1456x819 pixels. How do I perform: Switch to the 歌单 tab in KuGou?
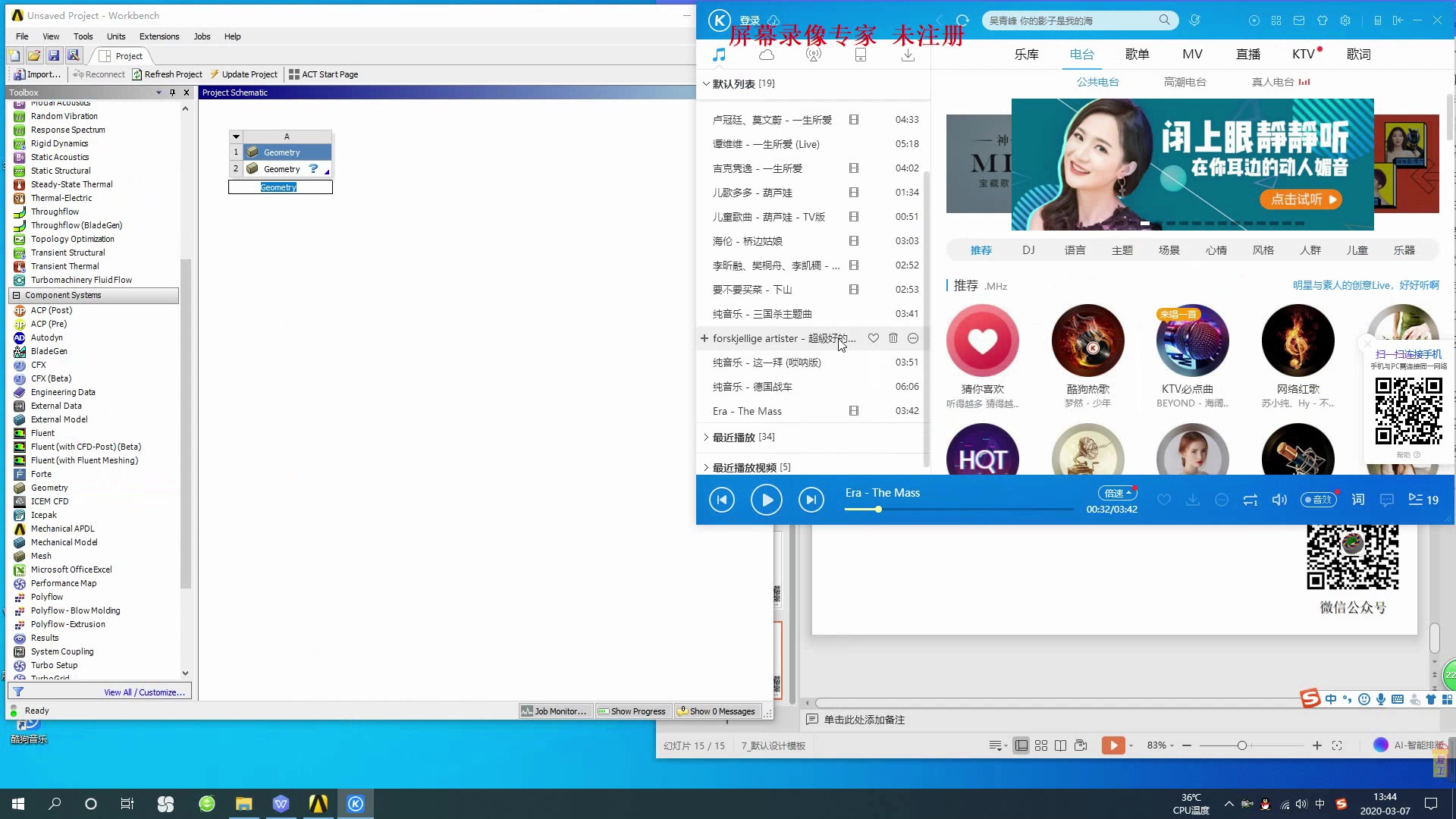tap(1137, 55)
